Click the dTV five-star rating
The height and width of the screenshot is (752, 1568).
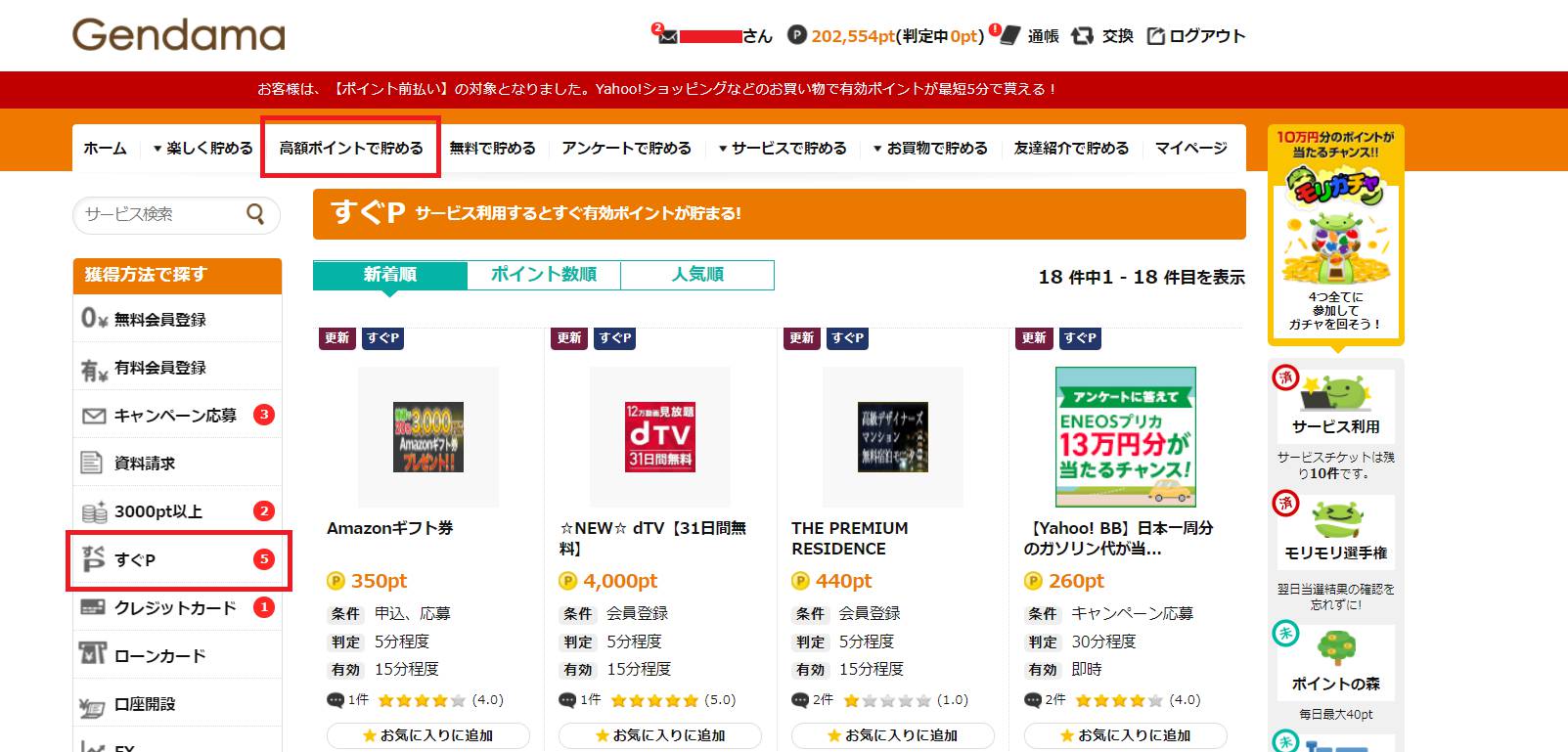click(x=655, y=700)
